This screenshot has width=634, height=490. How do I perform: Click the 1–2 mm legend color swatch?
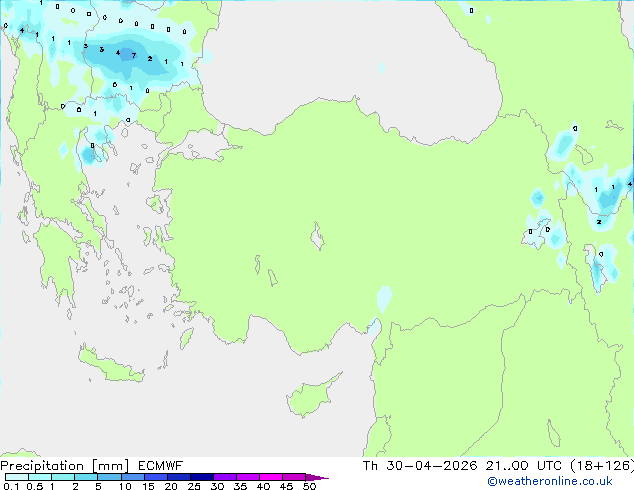[x=63, y=477]
